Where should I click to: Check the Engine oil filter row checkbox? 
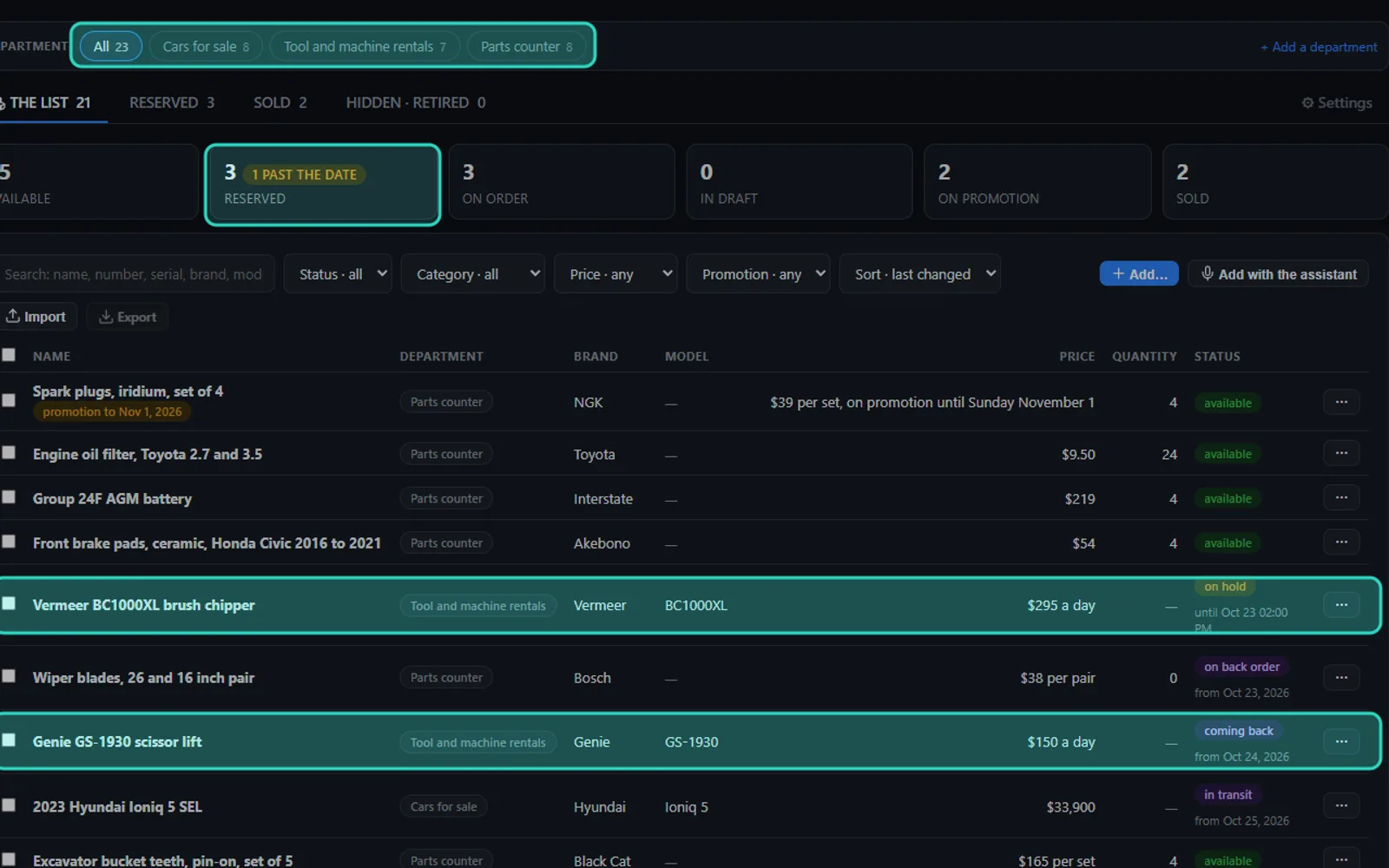[x=9, y=452]
